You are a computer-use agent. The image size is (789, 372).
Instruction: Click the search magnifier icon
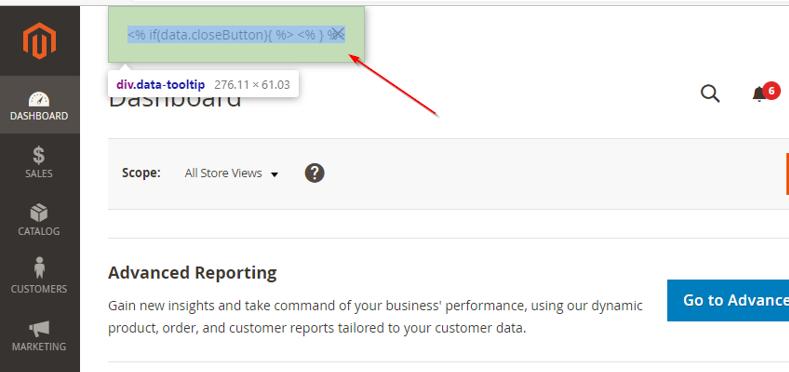coord(710,94)
